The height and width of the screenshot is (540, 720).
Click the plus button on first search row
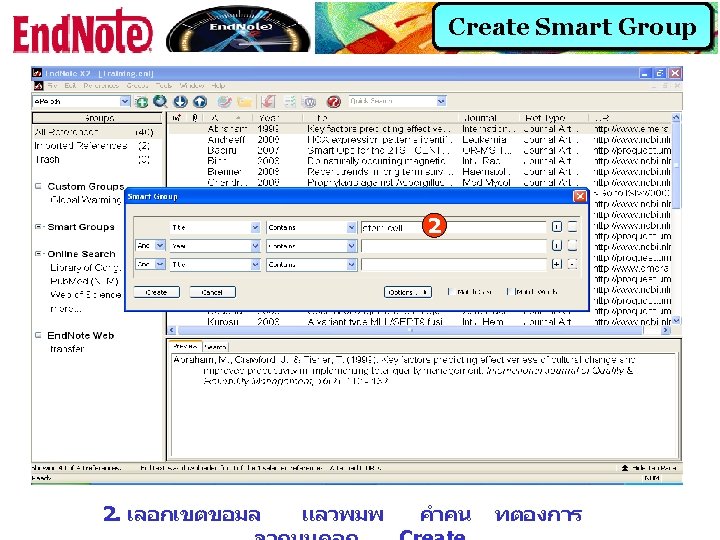point(557,227)
